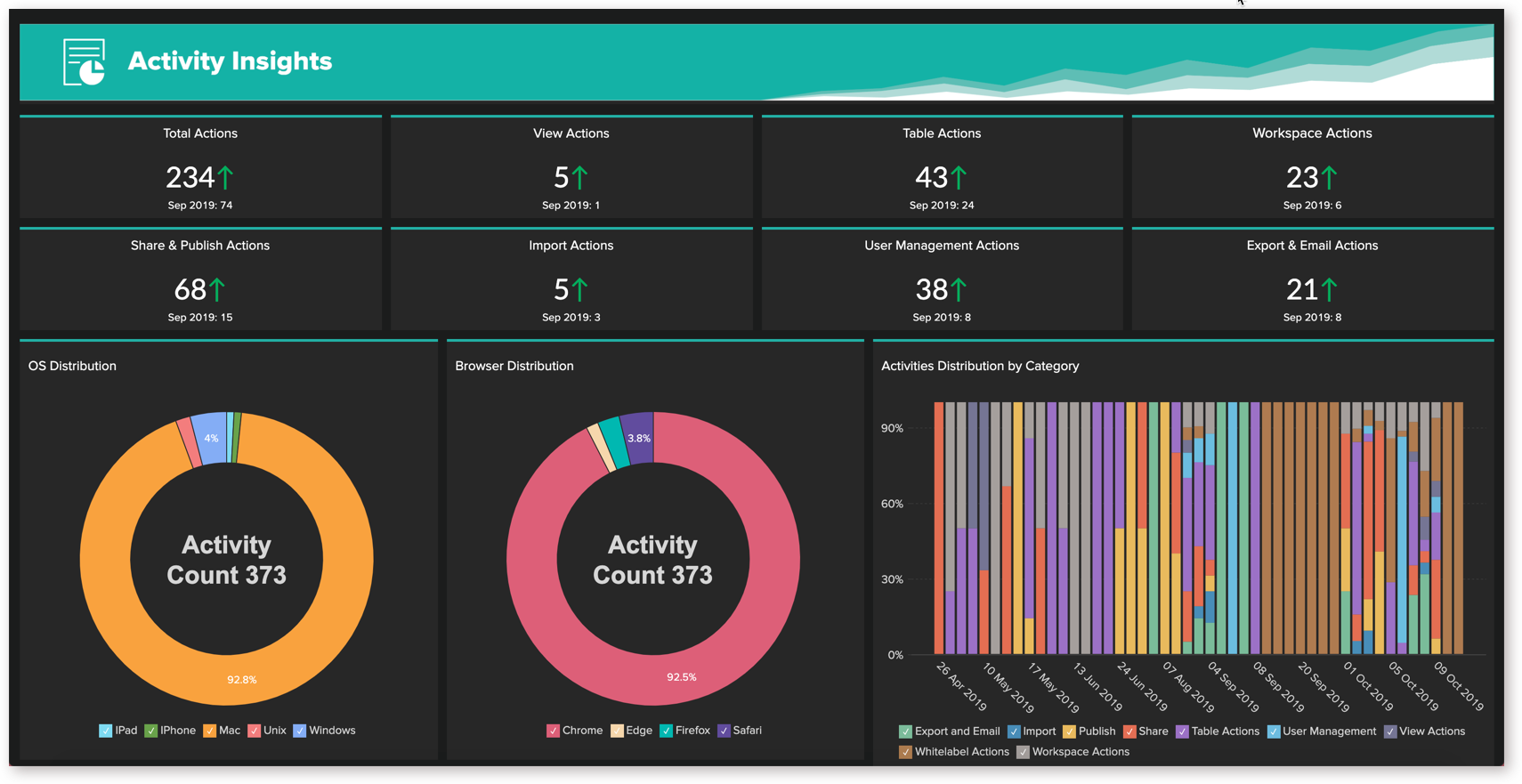Click the Safari 3.8% donut slice
The width and height of the screenshot is (1522, 784).
(x=637, y=437)
